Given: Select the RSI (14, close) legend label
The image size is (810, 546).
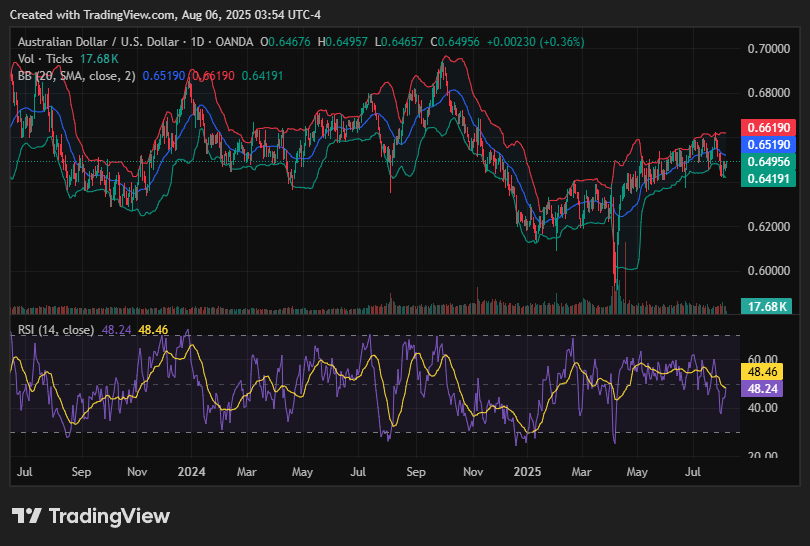Looking at the screenshot, I should click(56, 330).
